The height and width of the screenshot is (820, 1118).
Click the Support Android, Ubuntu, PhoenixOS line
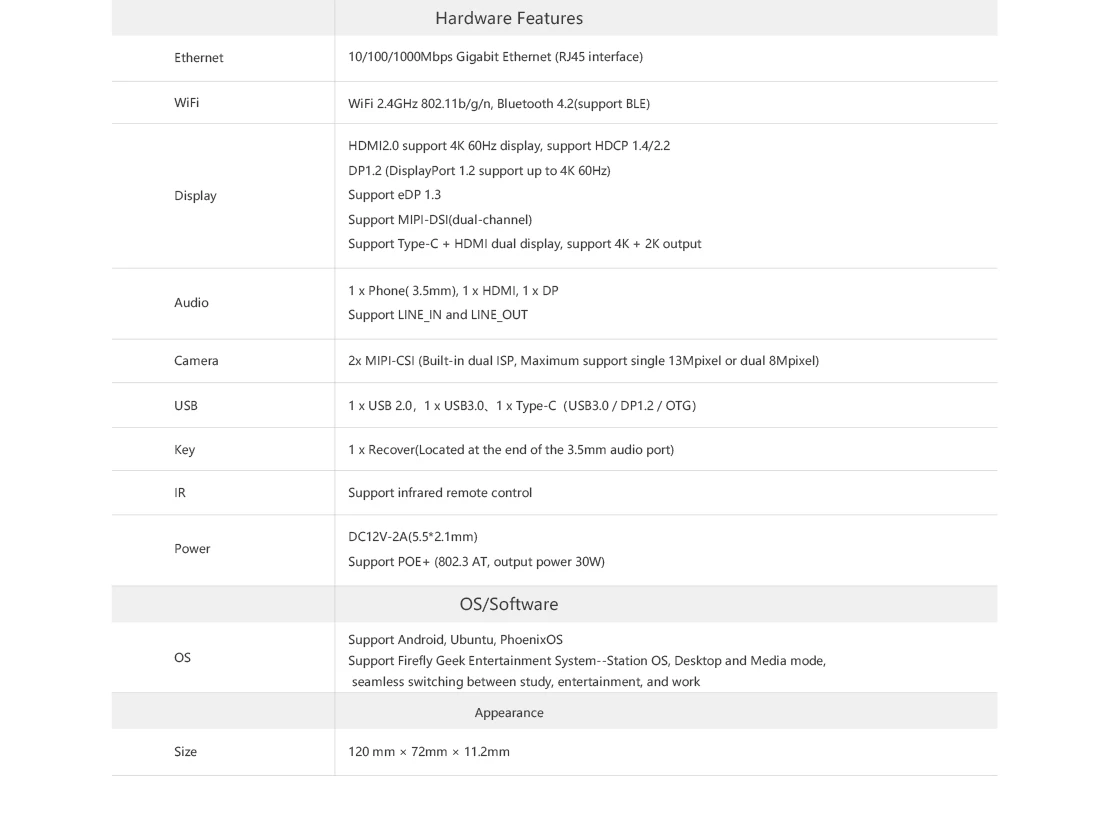click(455, 640)
